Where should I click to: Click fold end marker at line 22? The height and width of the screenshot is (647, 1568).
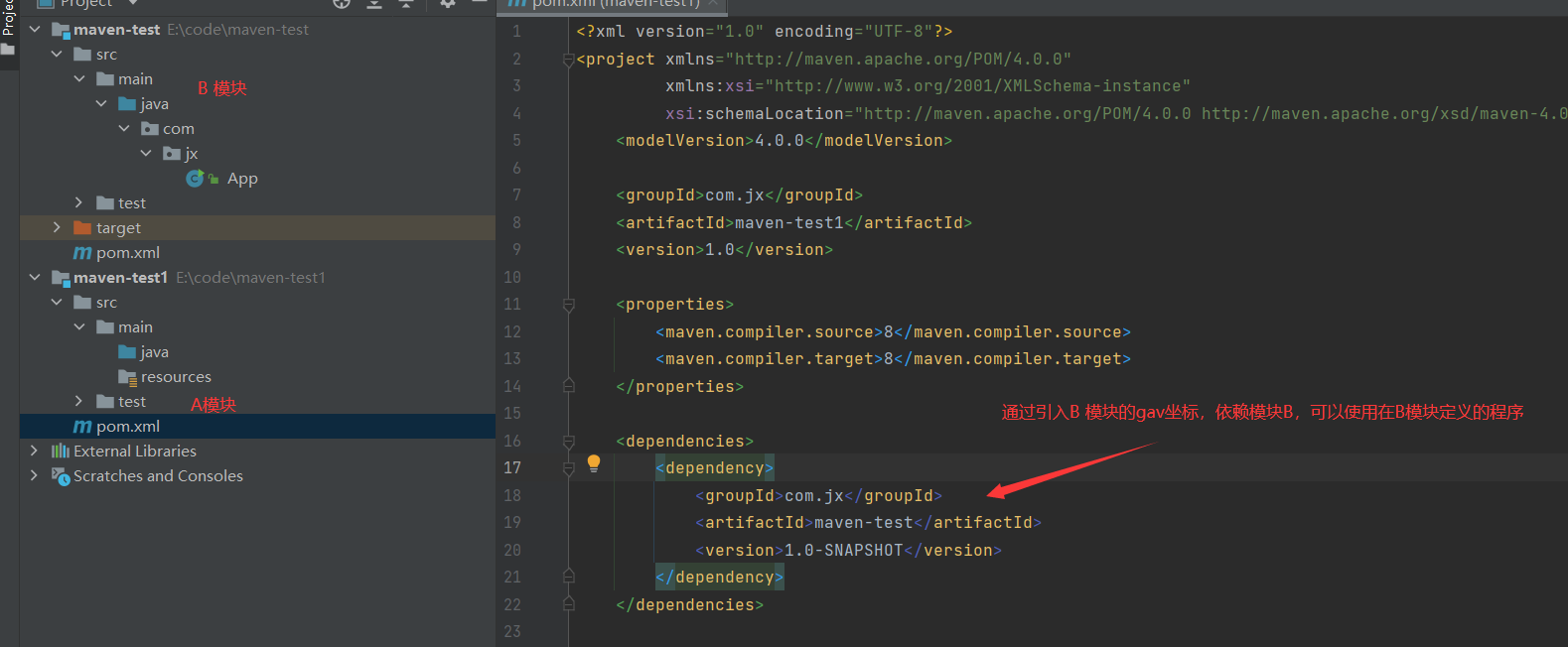tap(569, 603)
